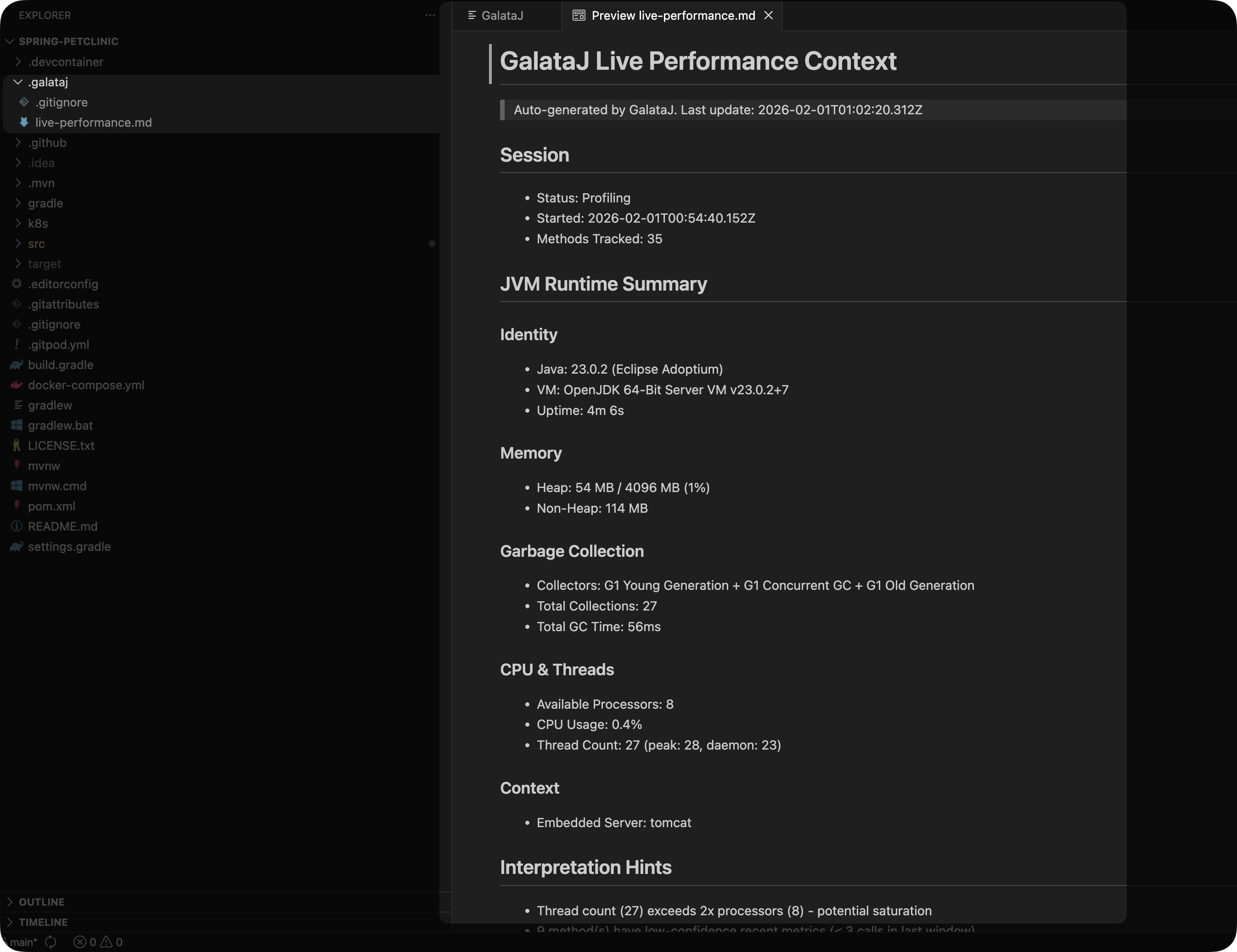Click the git icon beside .gitattributes
This screenshot has width=1237, height=952.
[x=17, y=304]
